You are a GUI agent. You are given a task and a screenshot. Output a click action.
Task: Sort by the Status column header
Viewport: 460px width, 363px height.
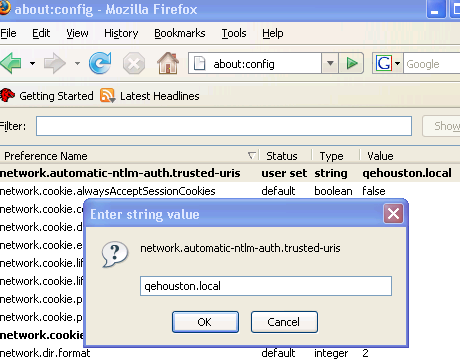coord(285,156)
